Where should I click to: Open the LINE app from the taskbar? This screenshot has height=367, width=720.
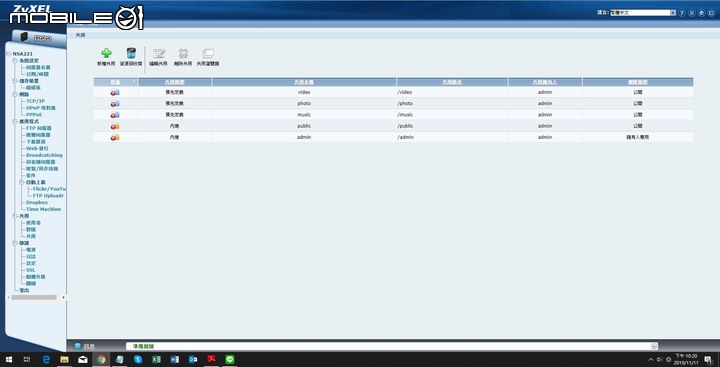coord(230,359)
